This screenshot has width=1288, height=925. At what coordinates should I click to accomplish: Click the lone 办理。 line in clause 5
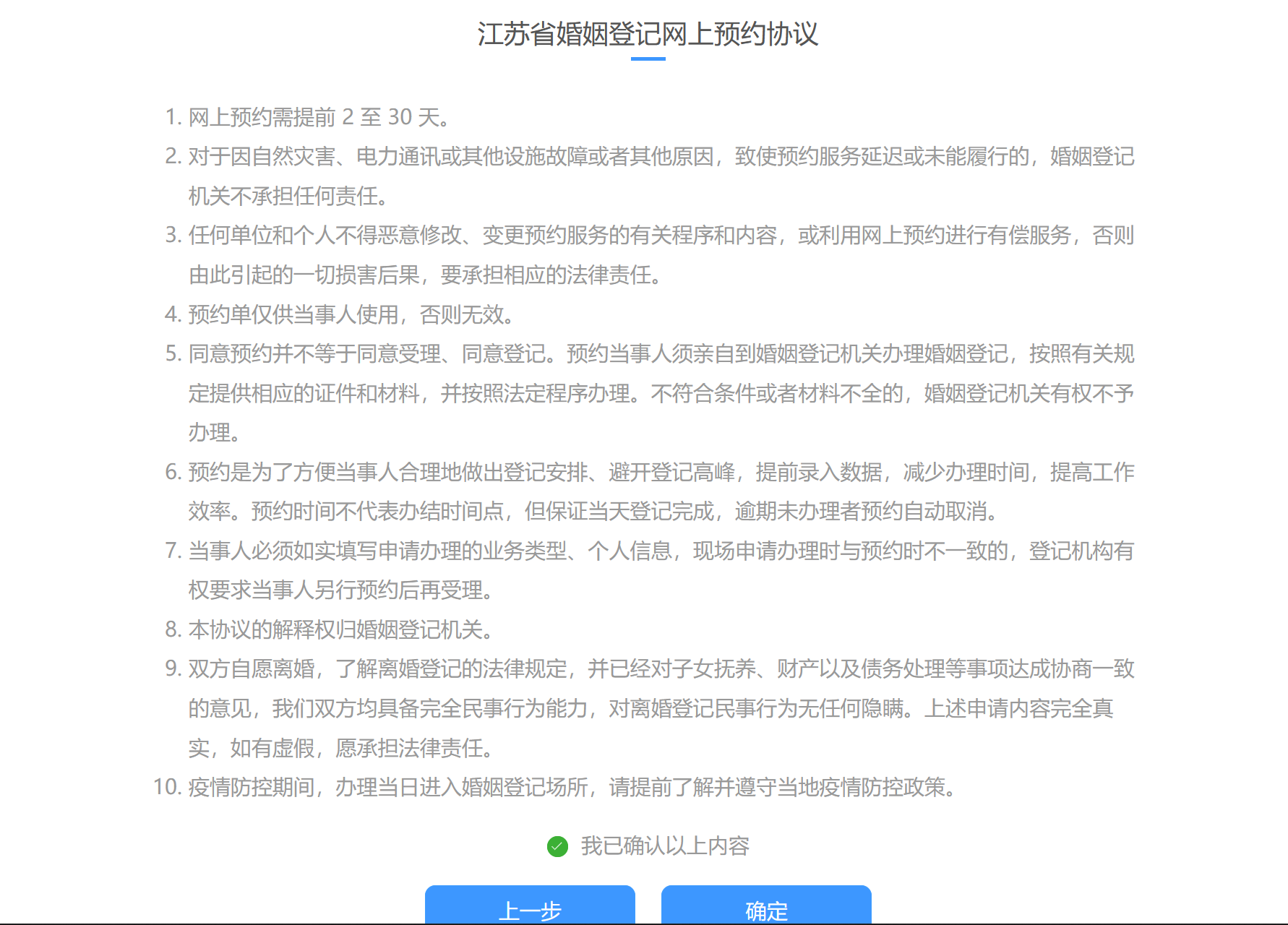click(x=215, y=433)
